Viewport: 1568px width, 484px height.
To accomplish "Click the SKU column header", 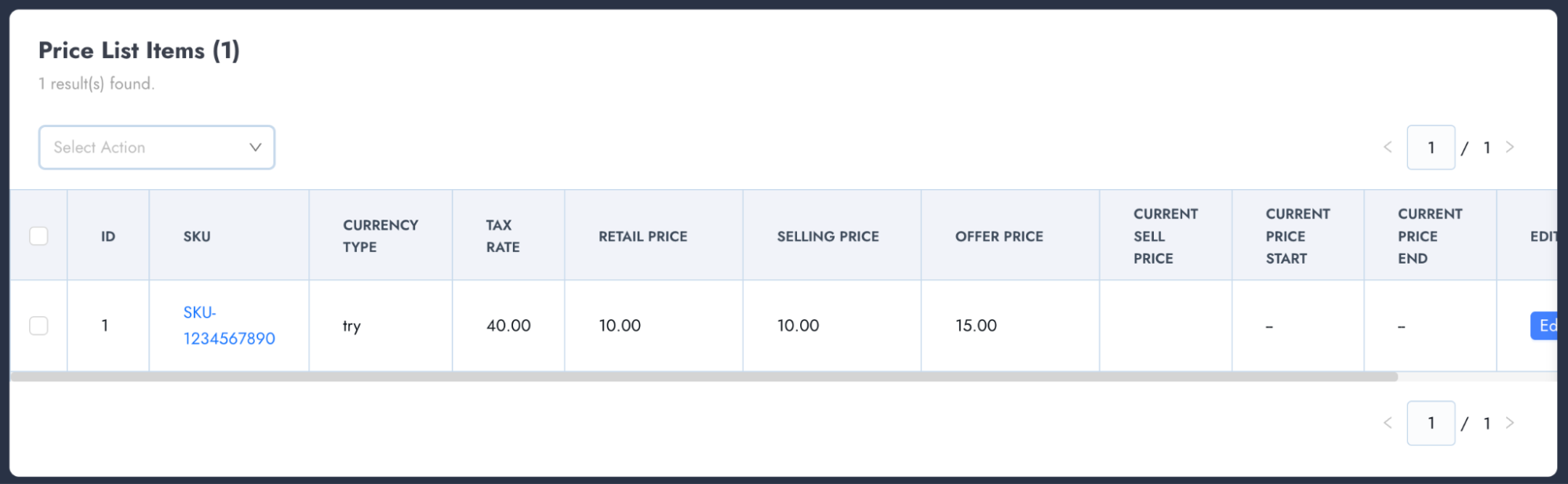I will point(197,236).
